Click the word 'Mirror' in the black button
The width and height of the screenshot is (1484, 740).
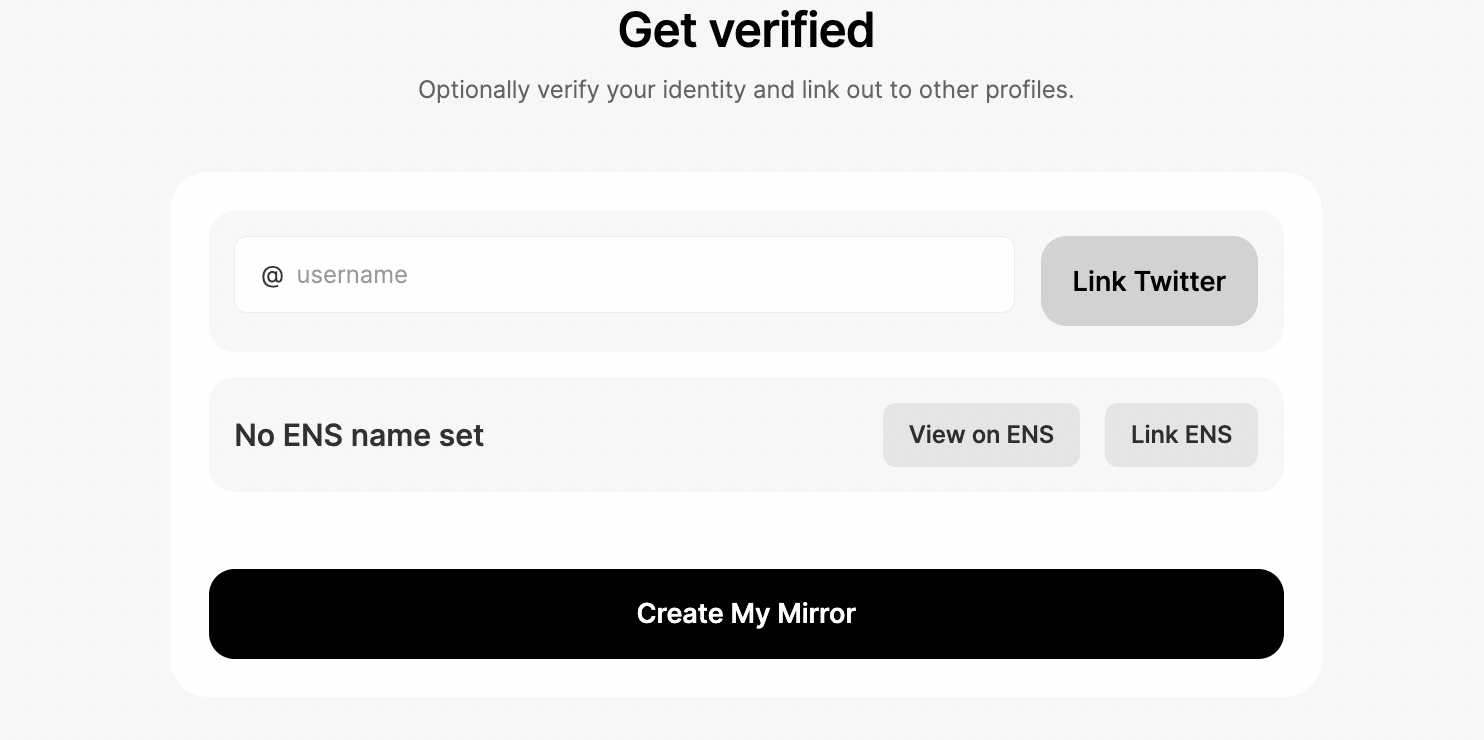[816, 614]
